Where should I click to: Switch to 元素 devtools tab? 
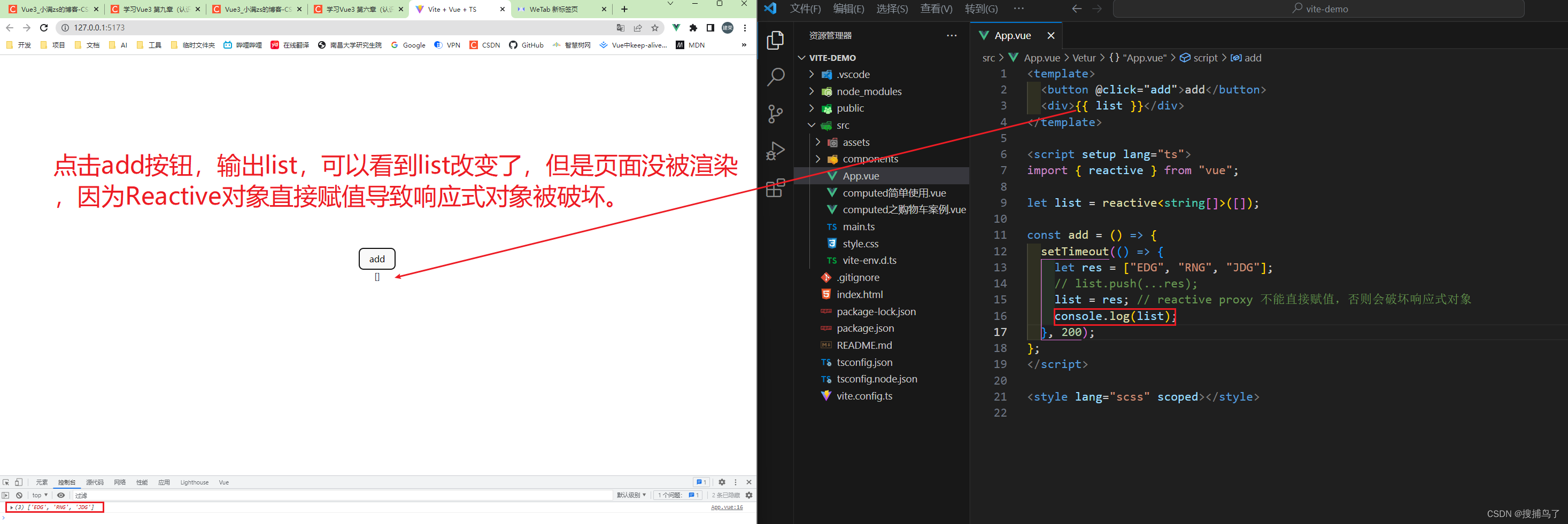(x=41, y=482)
